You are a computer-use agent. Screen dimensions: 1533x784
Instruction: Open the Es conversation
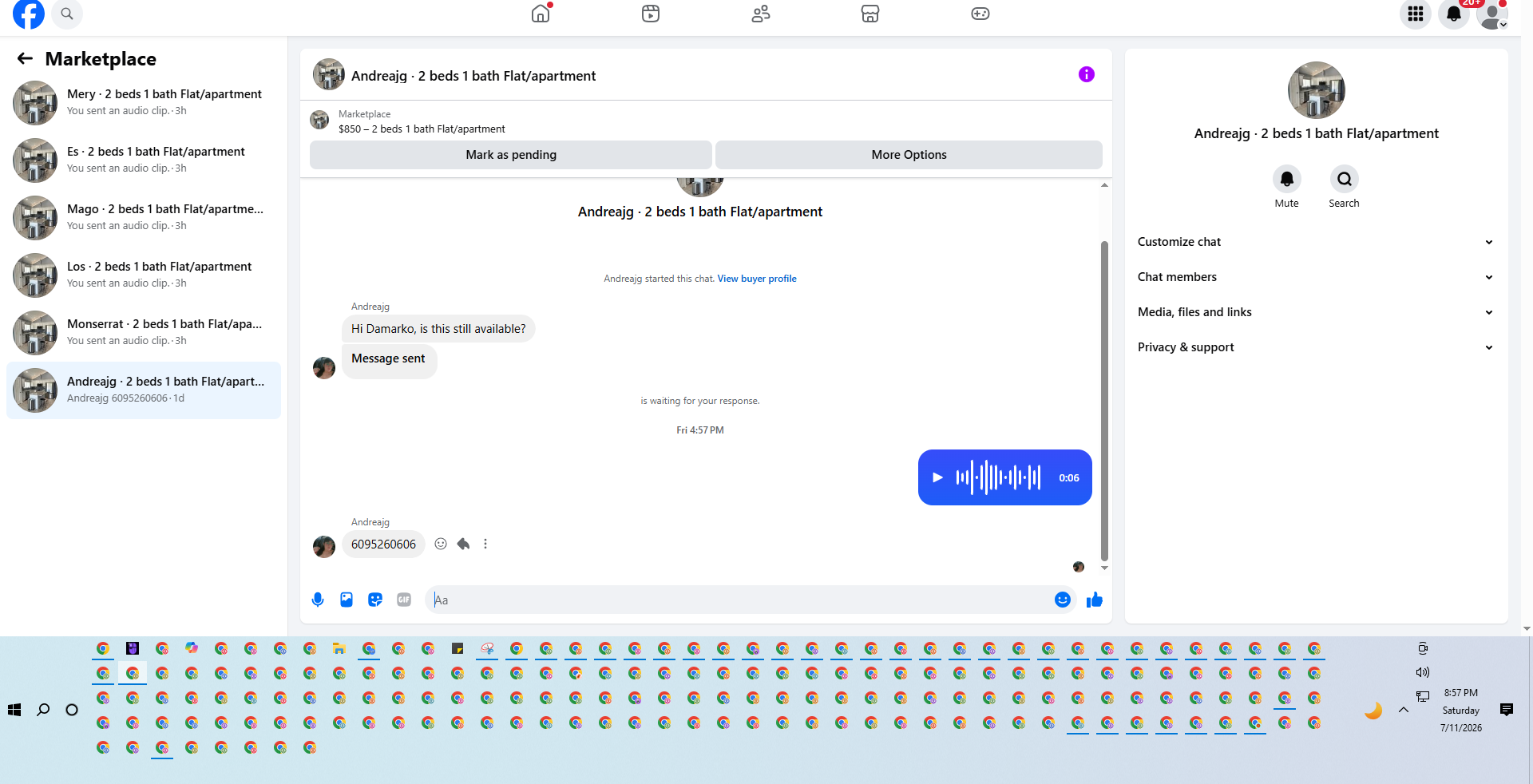pyautogui.click(x=144, y=160)
